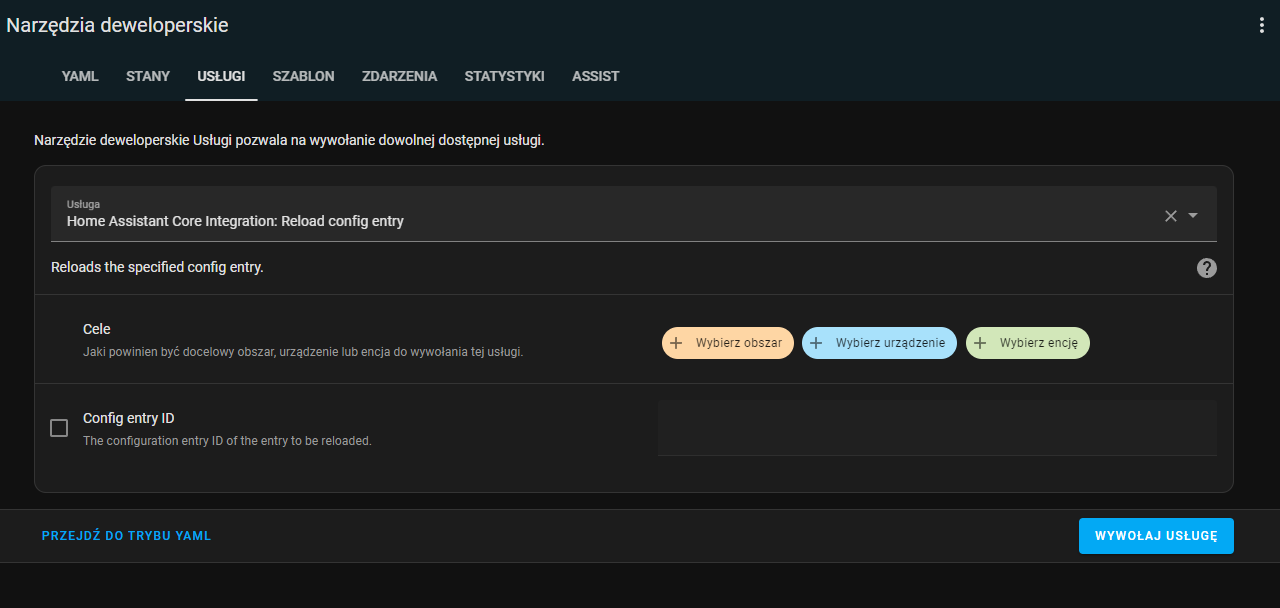Click the Config entry ID label
1280x608 pixels.
point(129,419)
